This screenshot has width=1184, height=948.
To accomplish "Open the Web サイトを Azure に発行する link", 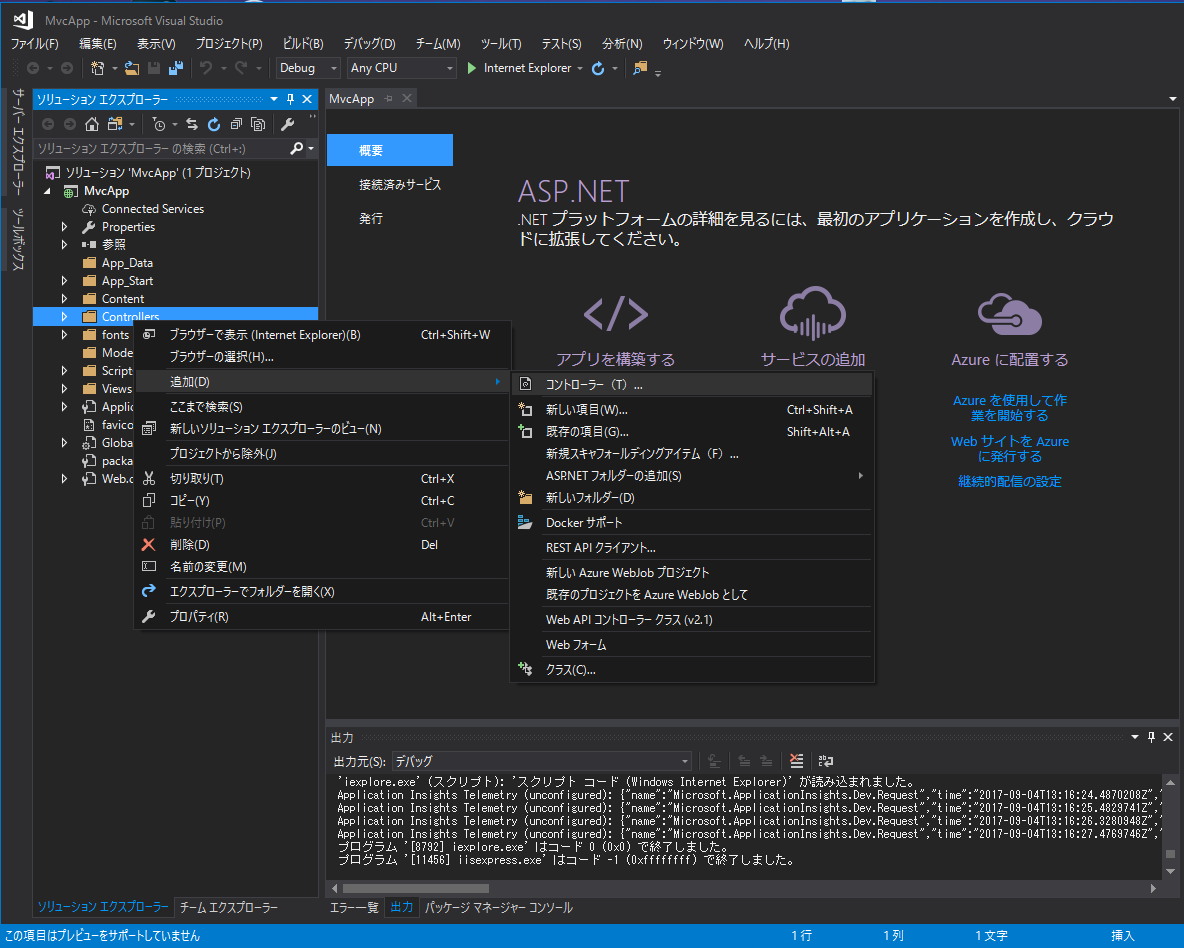I will tap(1009, 449).
